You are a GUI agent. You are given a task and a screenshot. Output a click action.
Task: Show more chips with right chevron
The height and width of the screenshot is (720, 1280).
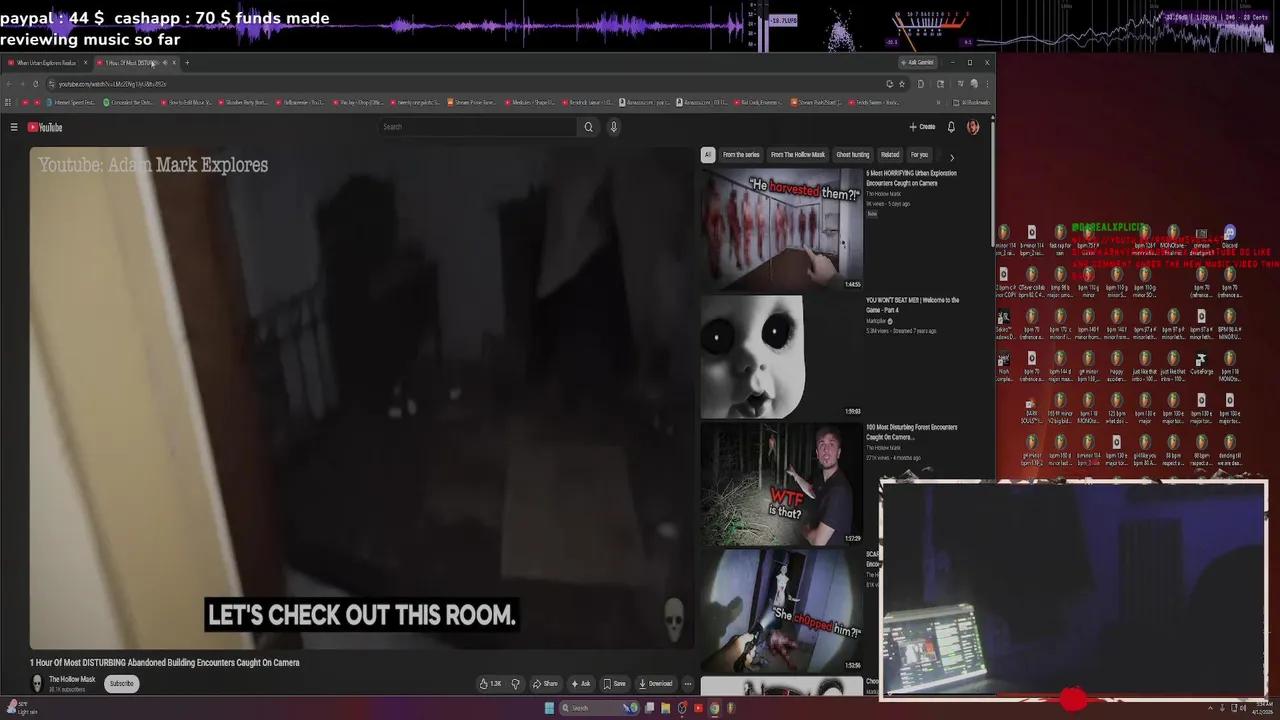[x=951, y=157]
